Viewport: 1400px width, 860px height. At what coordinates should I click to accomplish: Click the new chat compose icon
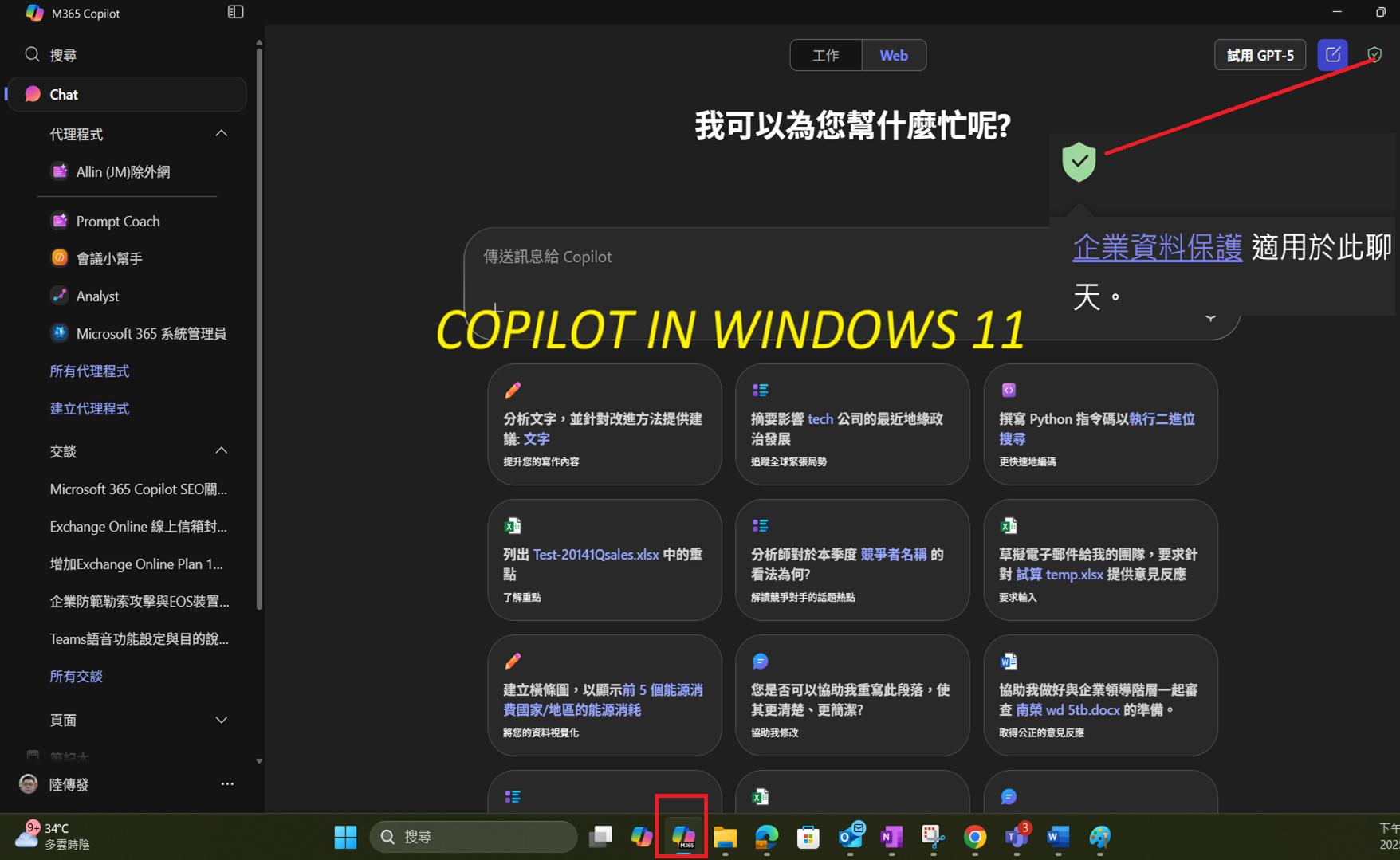pyautogui.click(x=1332, y=55)
